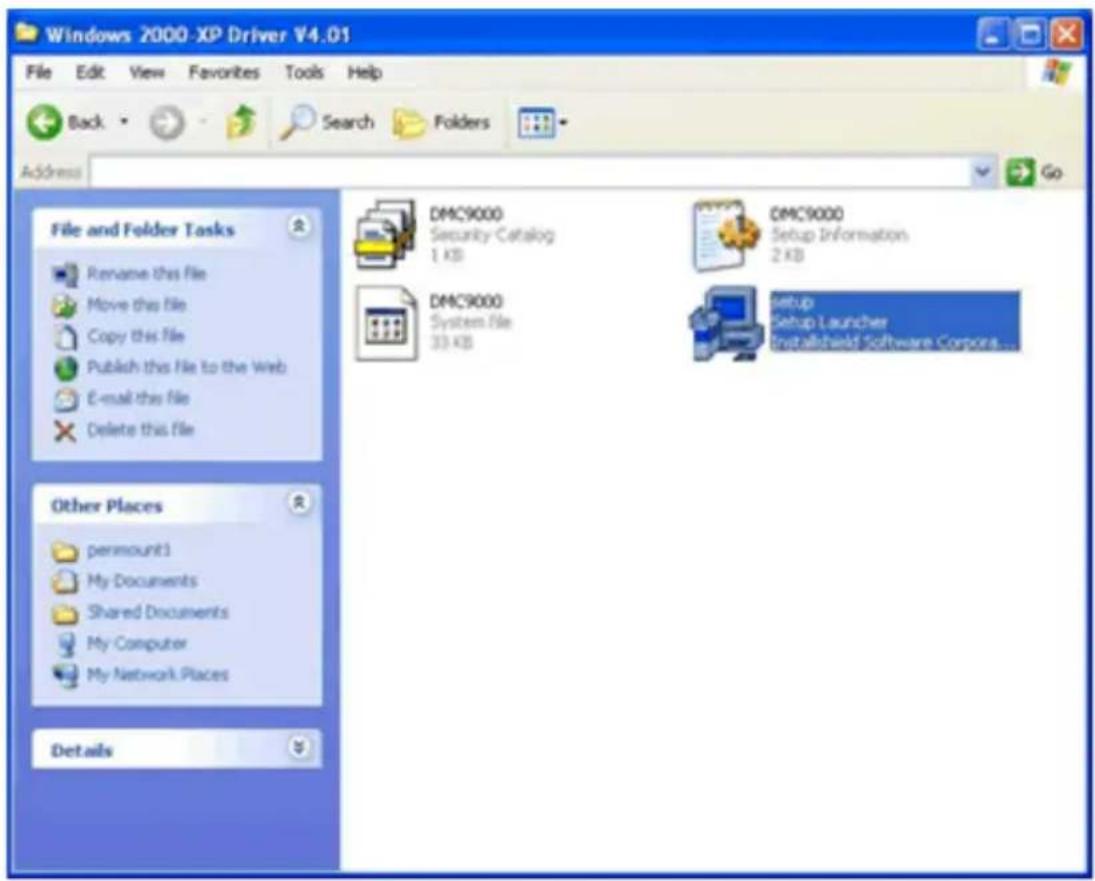Click the Publish to Web globe icon
Image resolution: width=1095 pixels, height=881 pixels.
66,368
